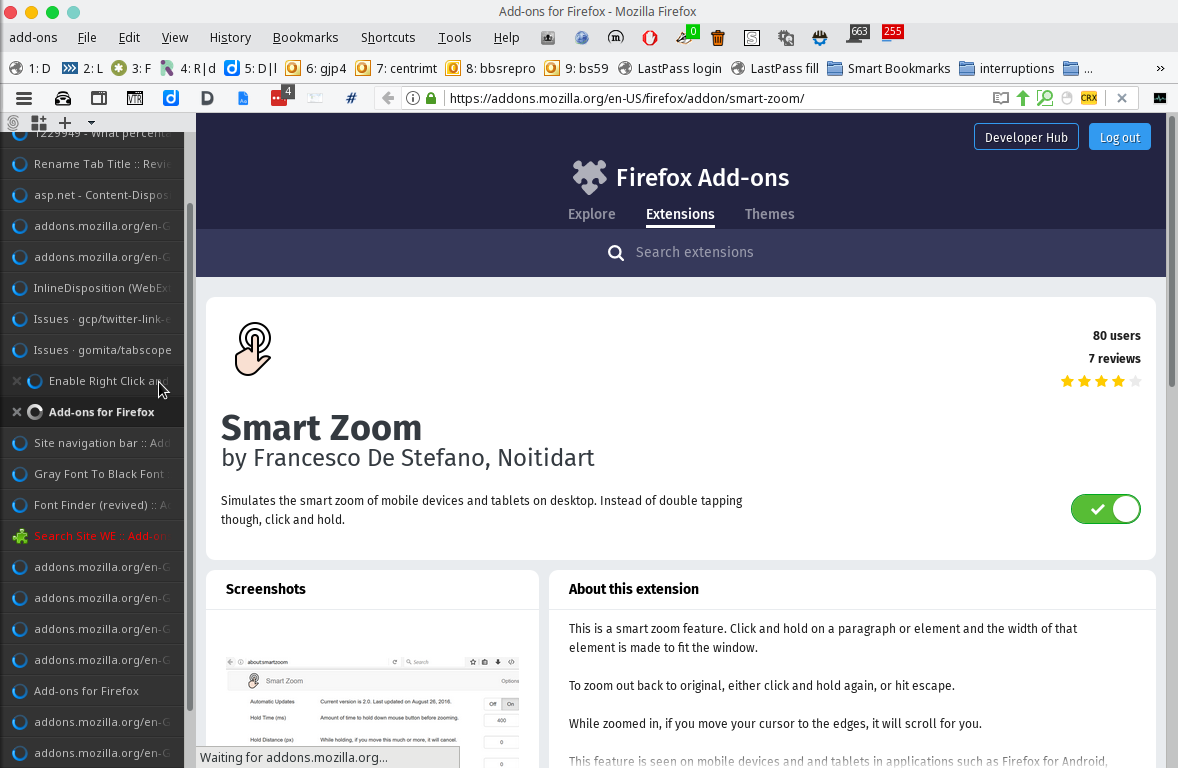Open the Smart Bookmarks folder
The image size is (1178, 768).
(889, 68)
